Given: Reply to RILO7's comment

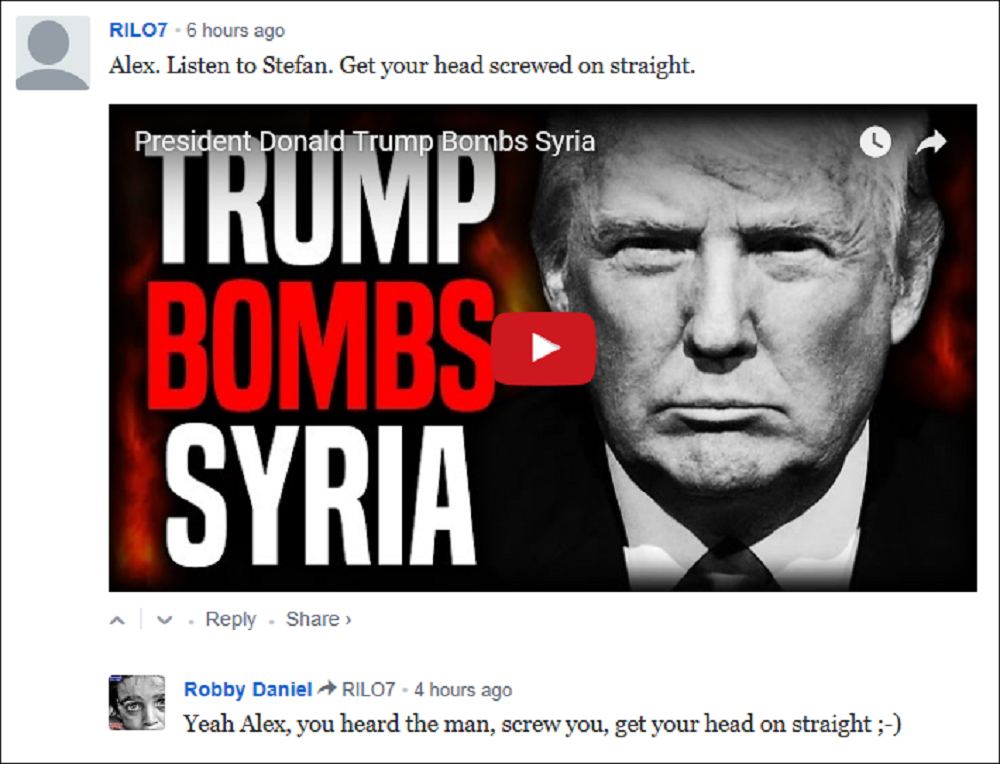Looking at the screenshot, I should click(230, 619).
